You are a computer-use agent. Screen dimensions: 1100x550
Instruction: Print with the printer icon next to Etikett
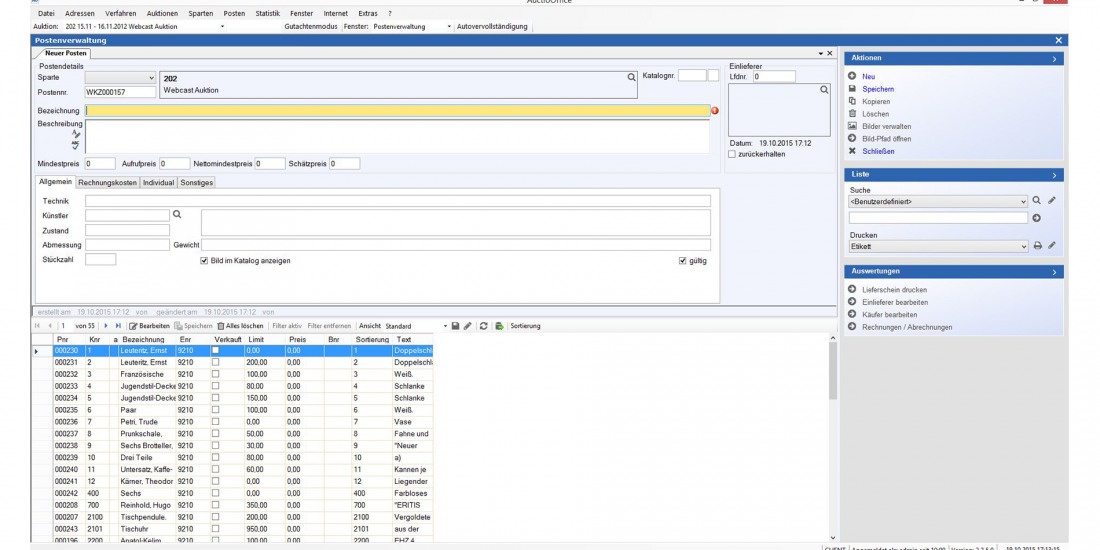coord(1038,246)
